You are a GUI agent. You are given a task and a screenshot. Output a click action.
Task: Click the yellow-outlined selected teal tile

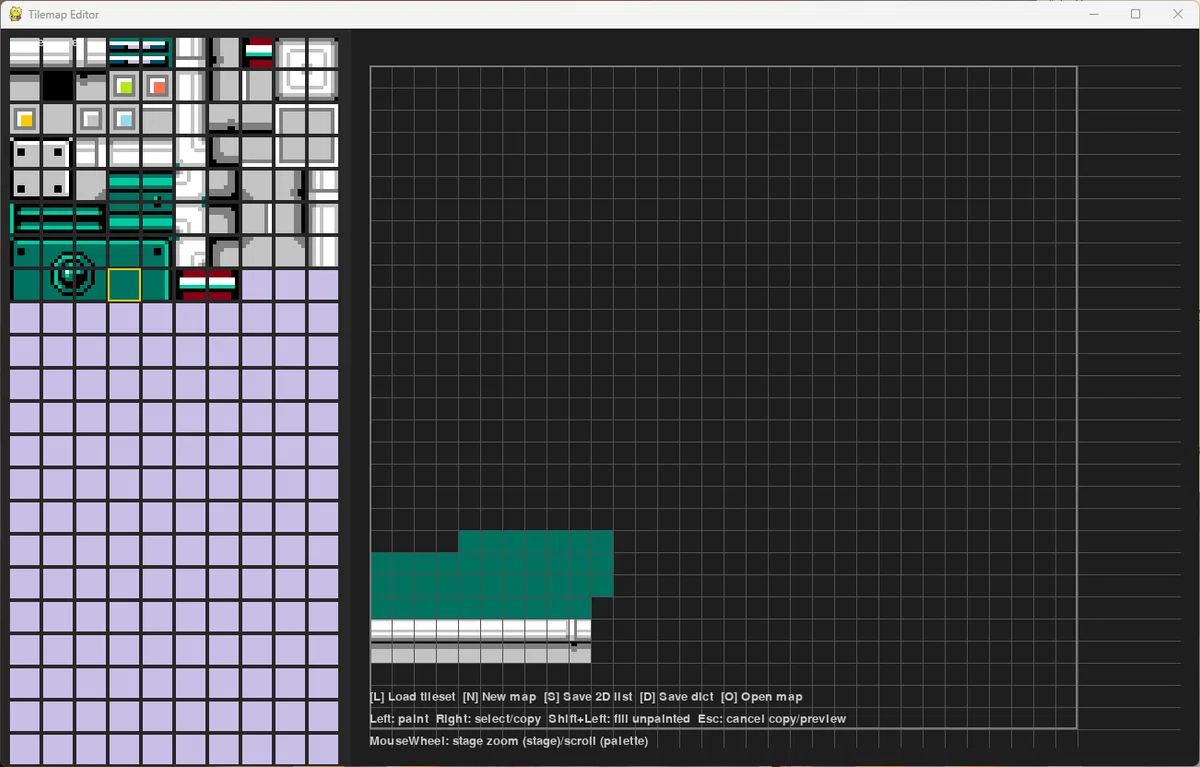(125, 284)
